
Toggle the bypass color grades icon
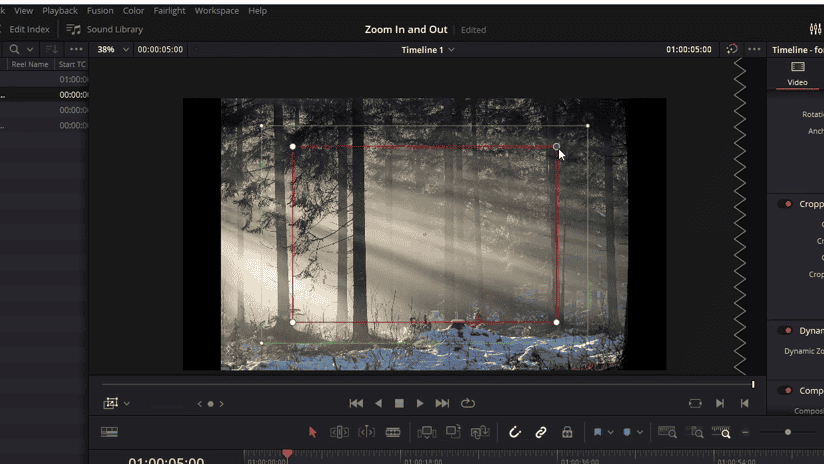tap(732, 49)
